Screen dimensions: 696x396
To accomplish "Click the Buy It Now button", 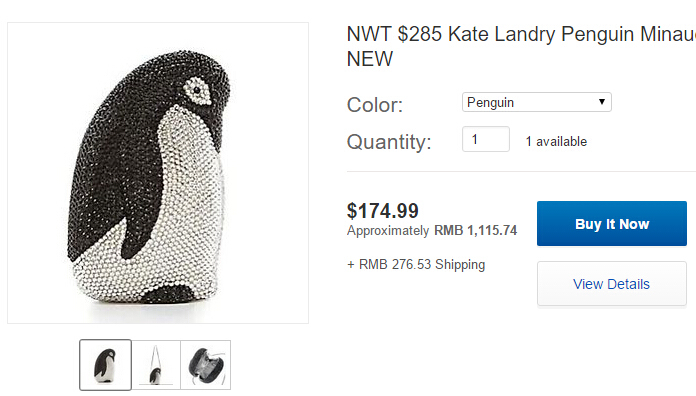I will [x=612, y=223].
